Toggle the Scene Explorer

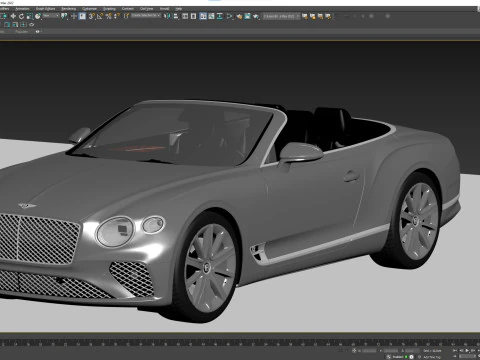(x=185, y=16)
